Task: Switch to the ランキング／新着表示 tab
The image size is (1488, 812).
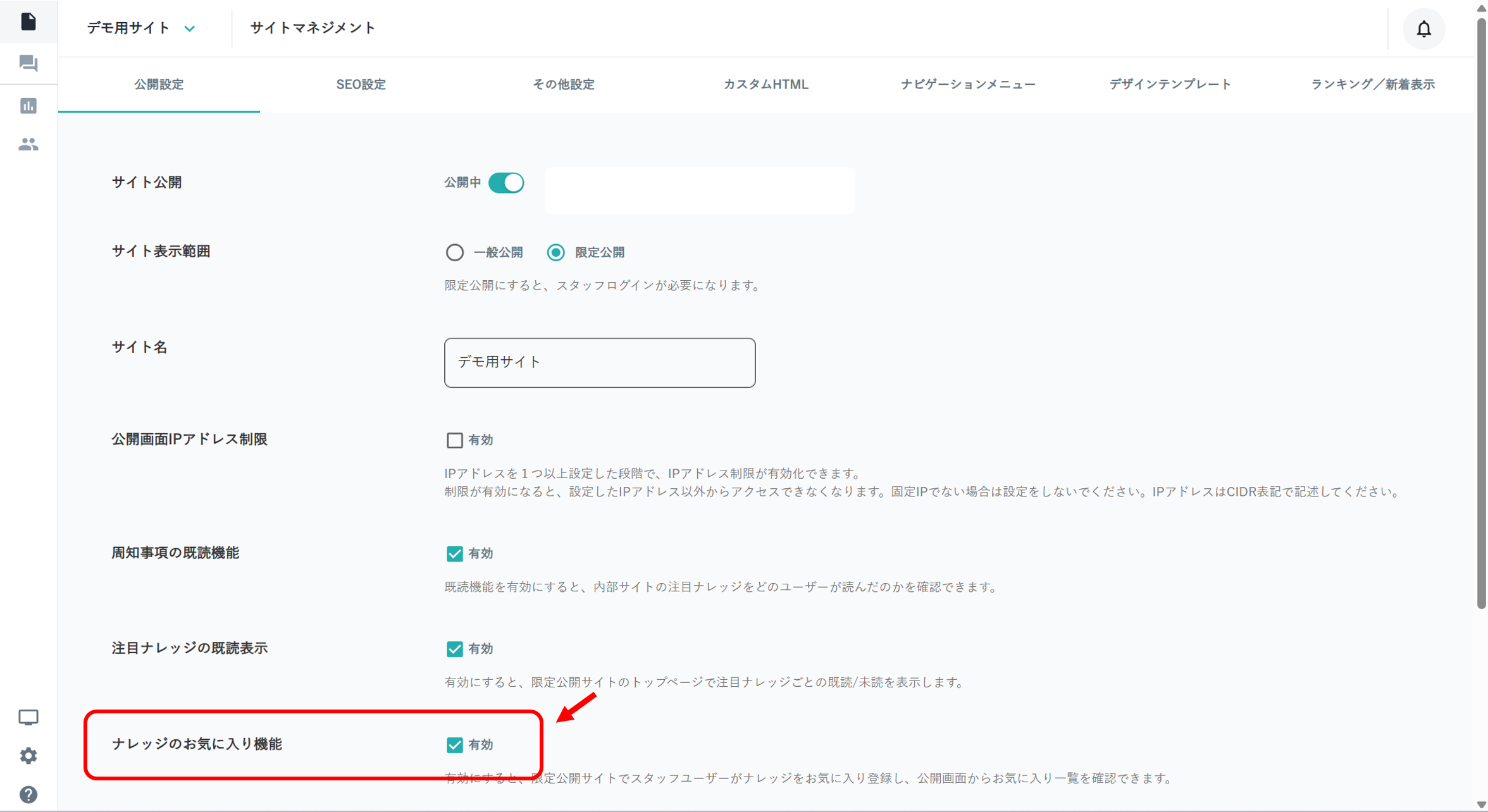Action: pyautogui.click(x=1373, y=85)
